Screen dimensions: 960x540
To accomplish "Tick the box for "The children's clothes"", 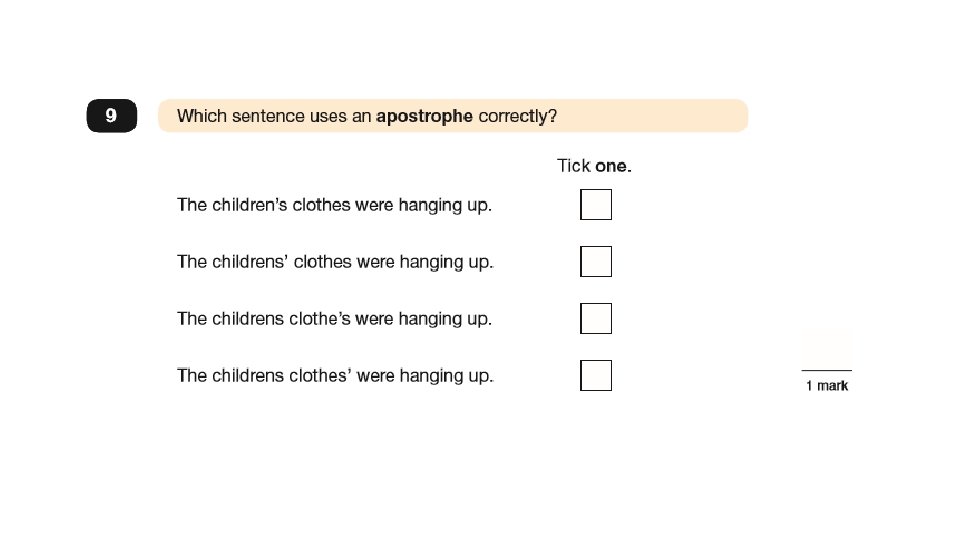I will point(596,205).
